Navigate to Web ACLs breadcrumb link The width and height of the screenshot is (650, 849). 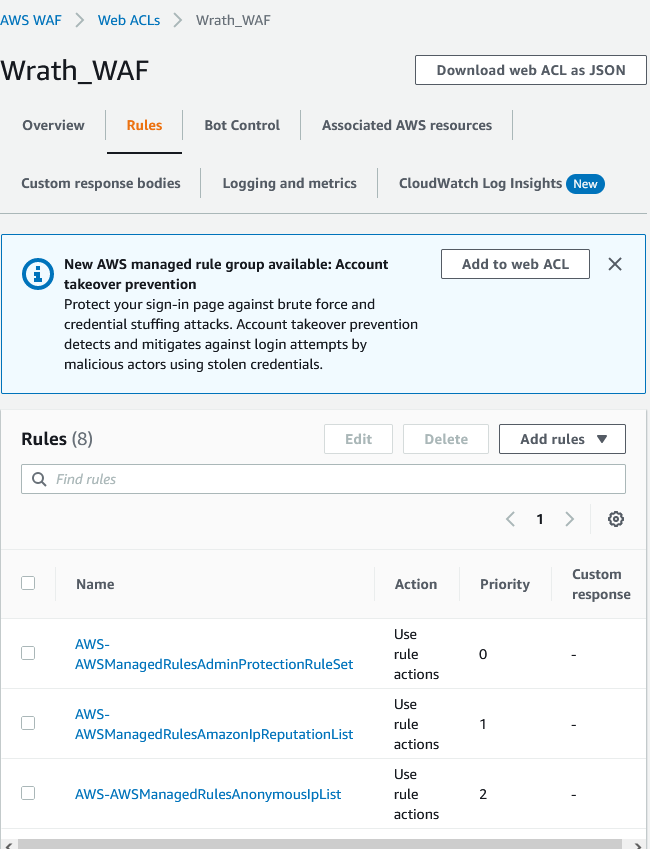tap(128, 20)
